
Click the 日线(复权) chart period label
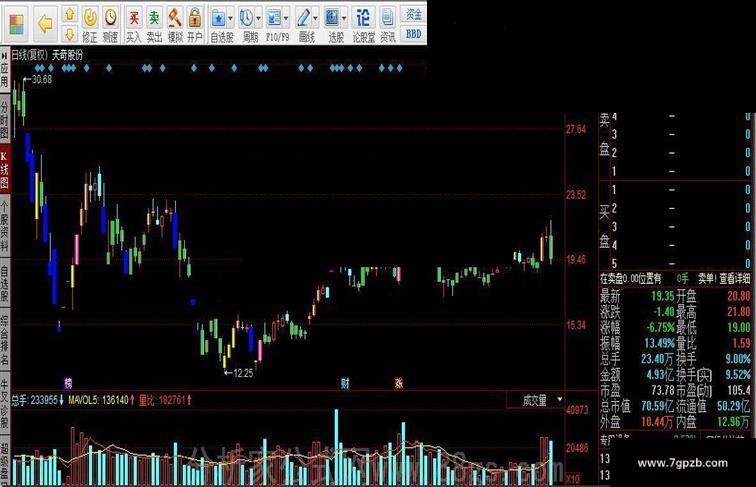coord(29,54)
